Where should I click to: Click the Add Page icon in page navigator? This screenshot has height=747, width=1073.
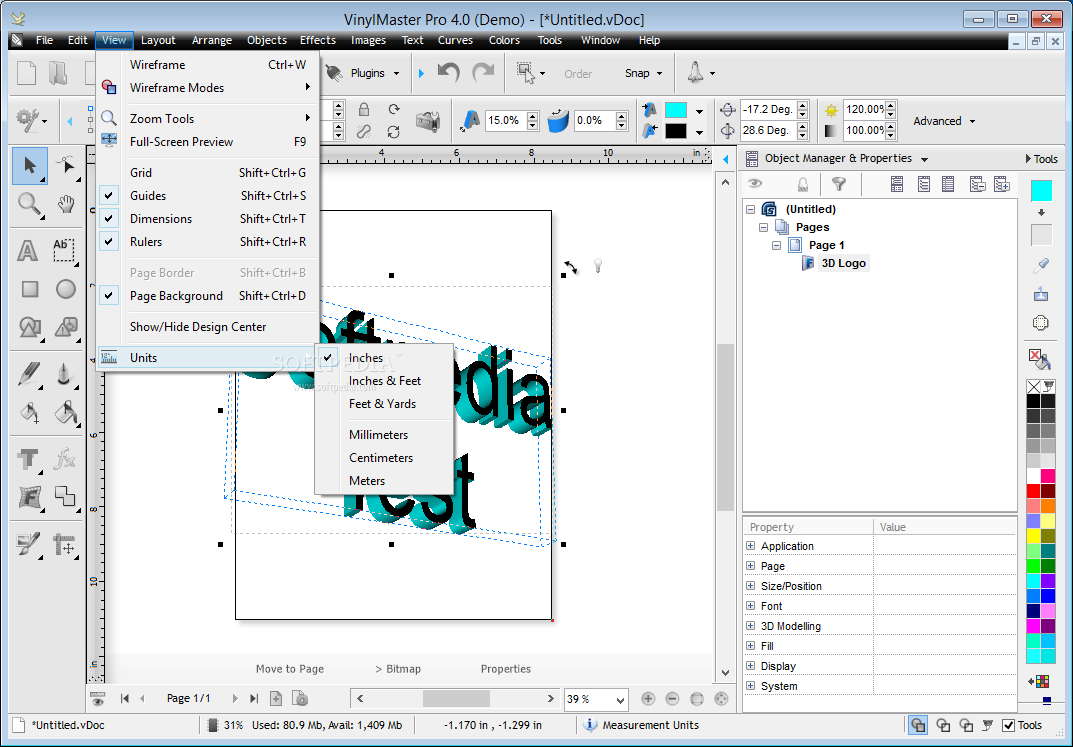click(276, 698)
